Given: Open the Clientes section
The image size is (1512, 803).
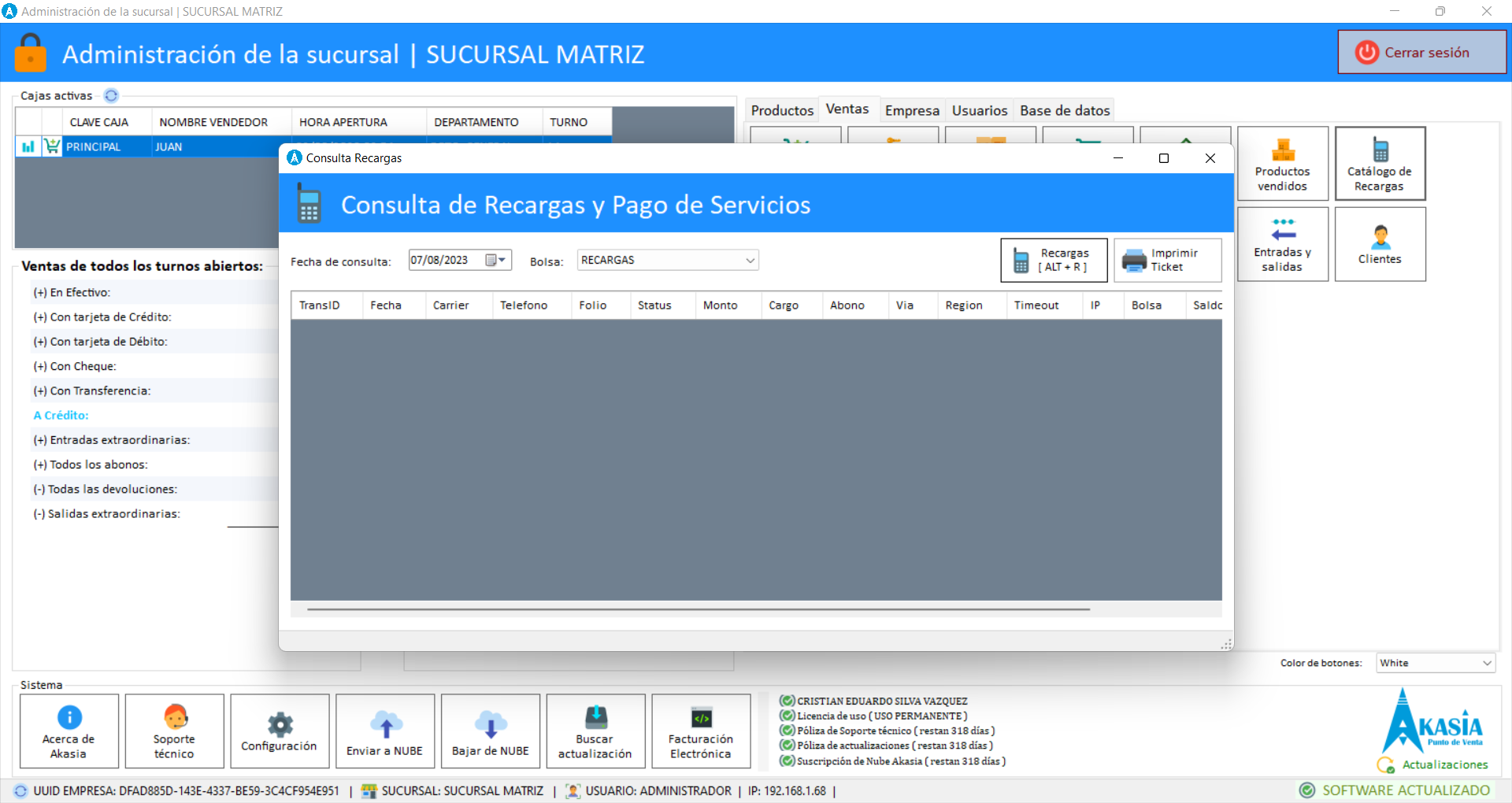Looking at the screenshot, I should pos(1380,244).
